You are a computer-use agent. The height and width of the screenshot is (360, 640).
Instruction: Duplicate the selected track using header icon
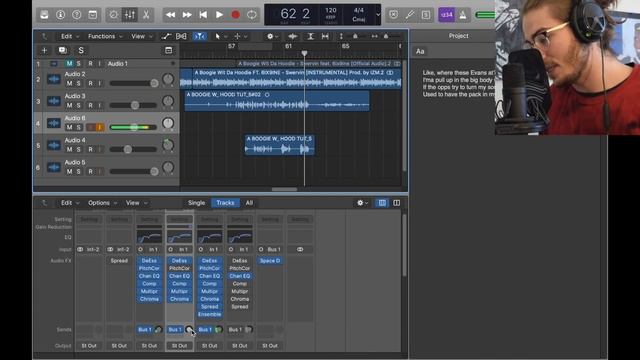pos(62,50)
